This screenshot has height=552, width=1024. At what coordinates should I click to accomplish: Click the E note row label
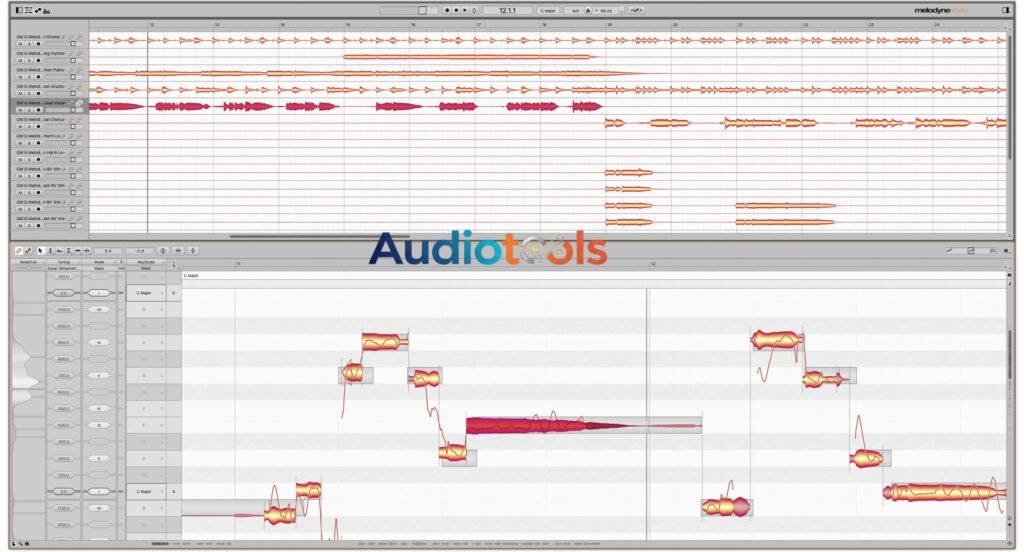(x=144, y=425)
